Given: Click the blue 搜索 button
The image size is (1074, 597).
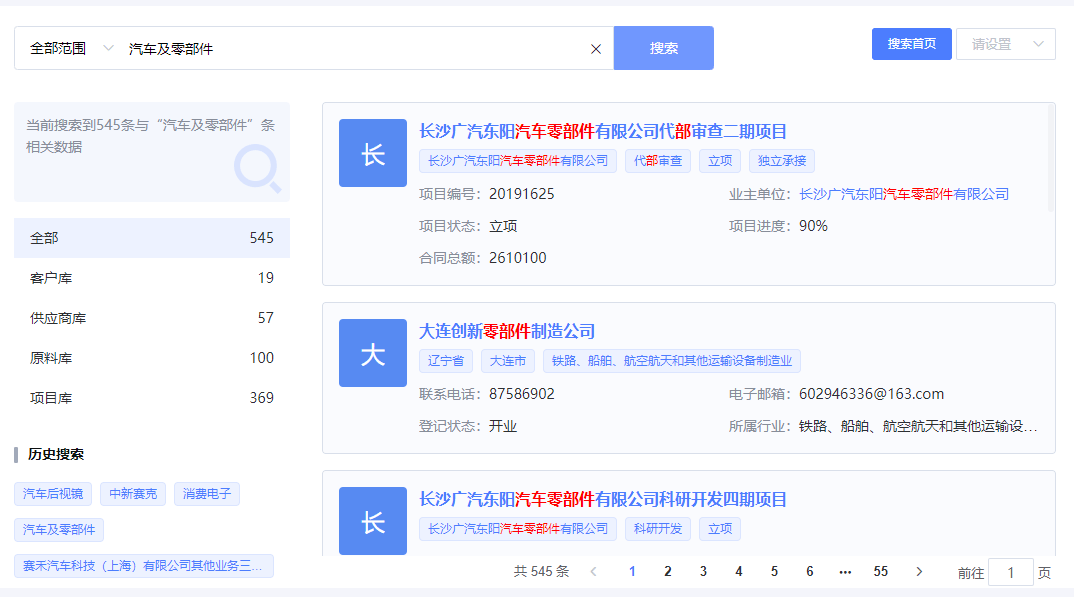Looking at the screenshot, I should point(664,48).
